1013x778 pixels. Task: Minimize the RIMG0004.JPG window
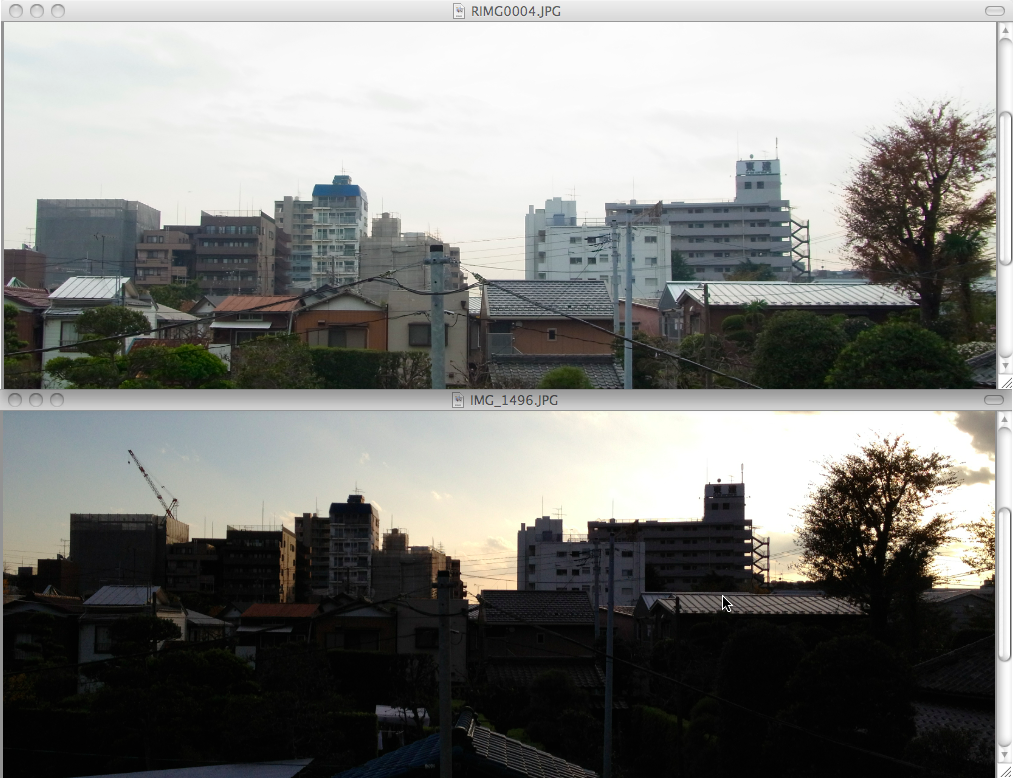tap(37, 11)
